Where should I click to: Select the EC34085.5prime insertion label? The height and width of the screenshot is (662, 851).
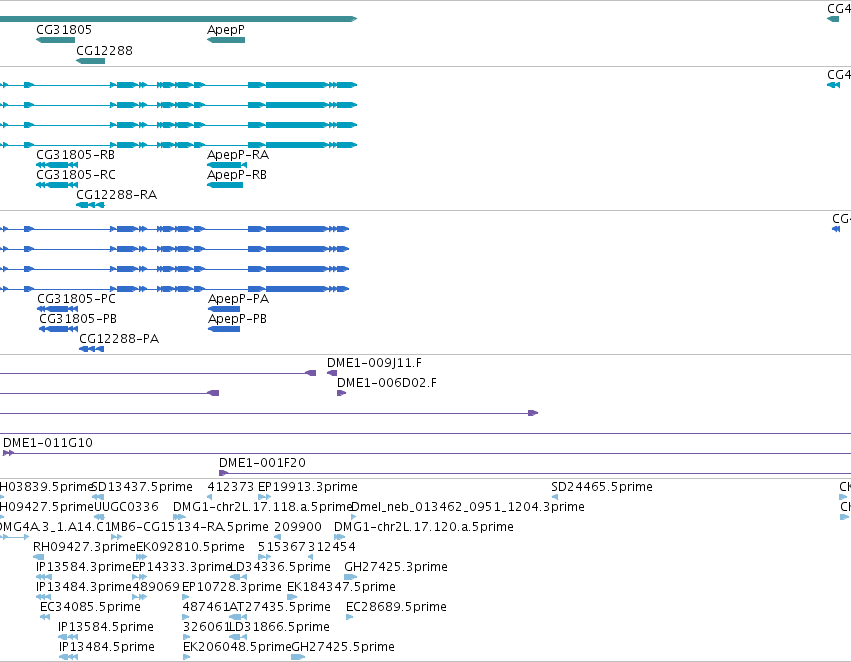(x=91, y=607)
